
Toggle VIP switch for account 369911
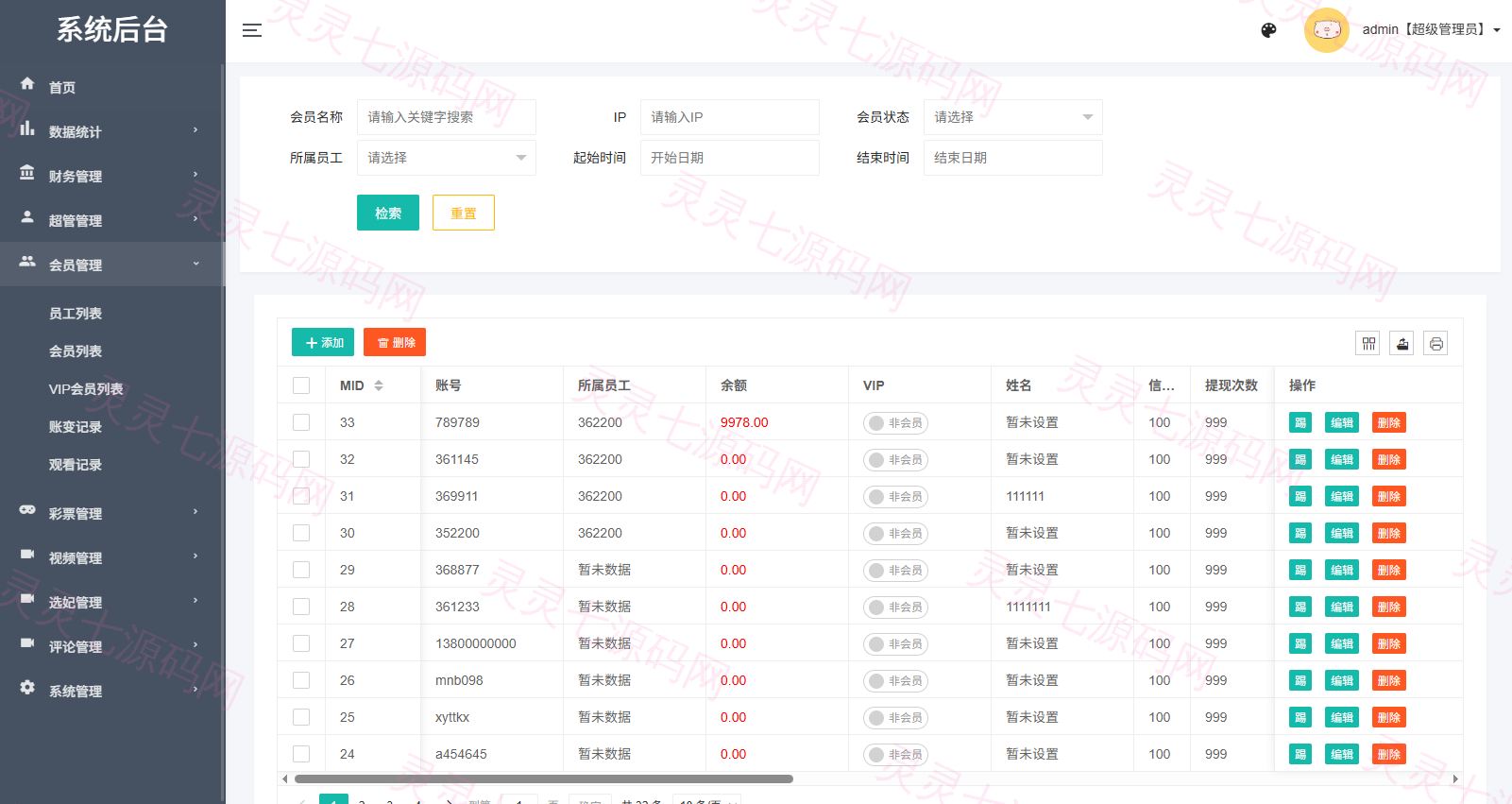(x=895, y=496)
